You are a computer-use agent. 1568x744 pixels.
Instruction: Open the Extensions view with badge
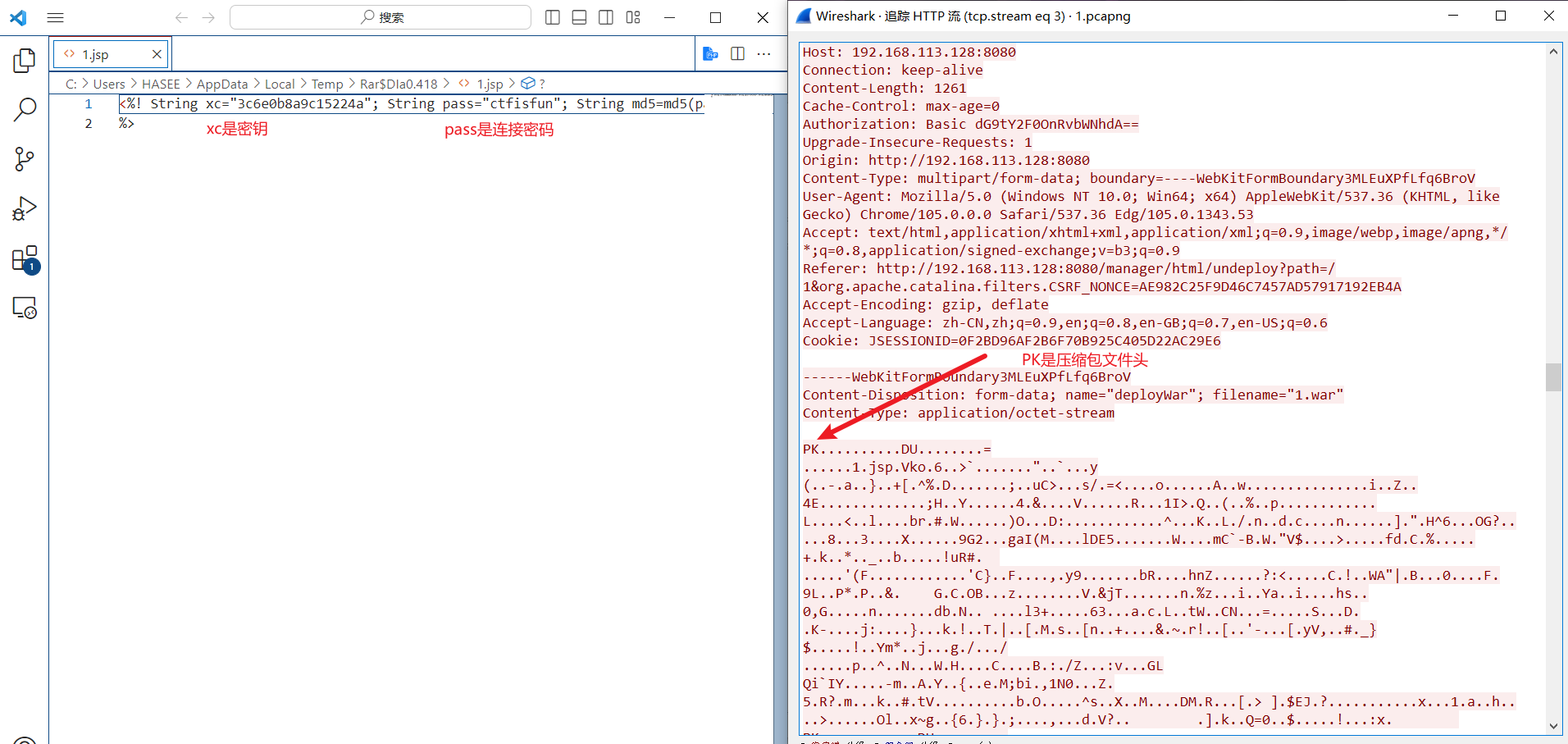(x=25, y=259)
